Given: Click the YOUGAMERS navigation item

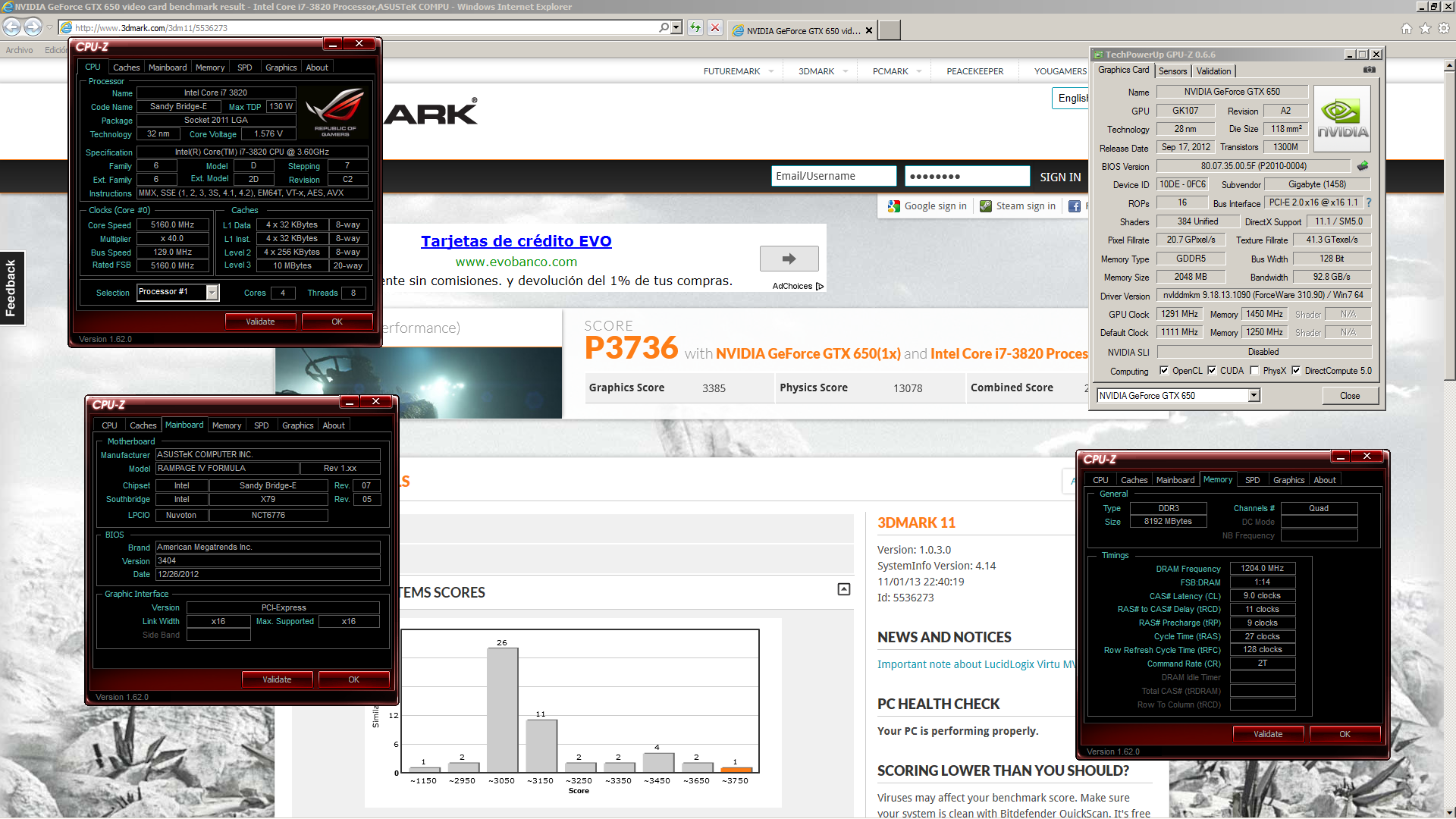Looking at the screenshot, I should tap(1060, 71).
